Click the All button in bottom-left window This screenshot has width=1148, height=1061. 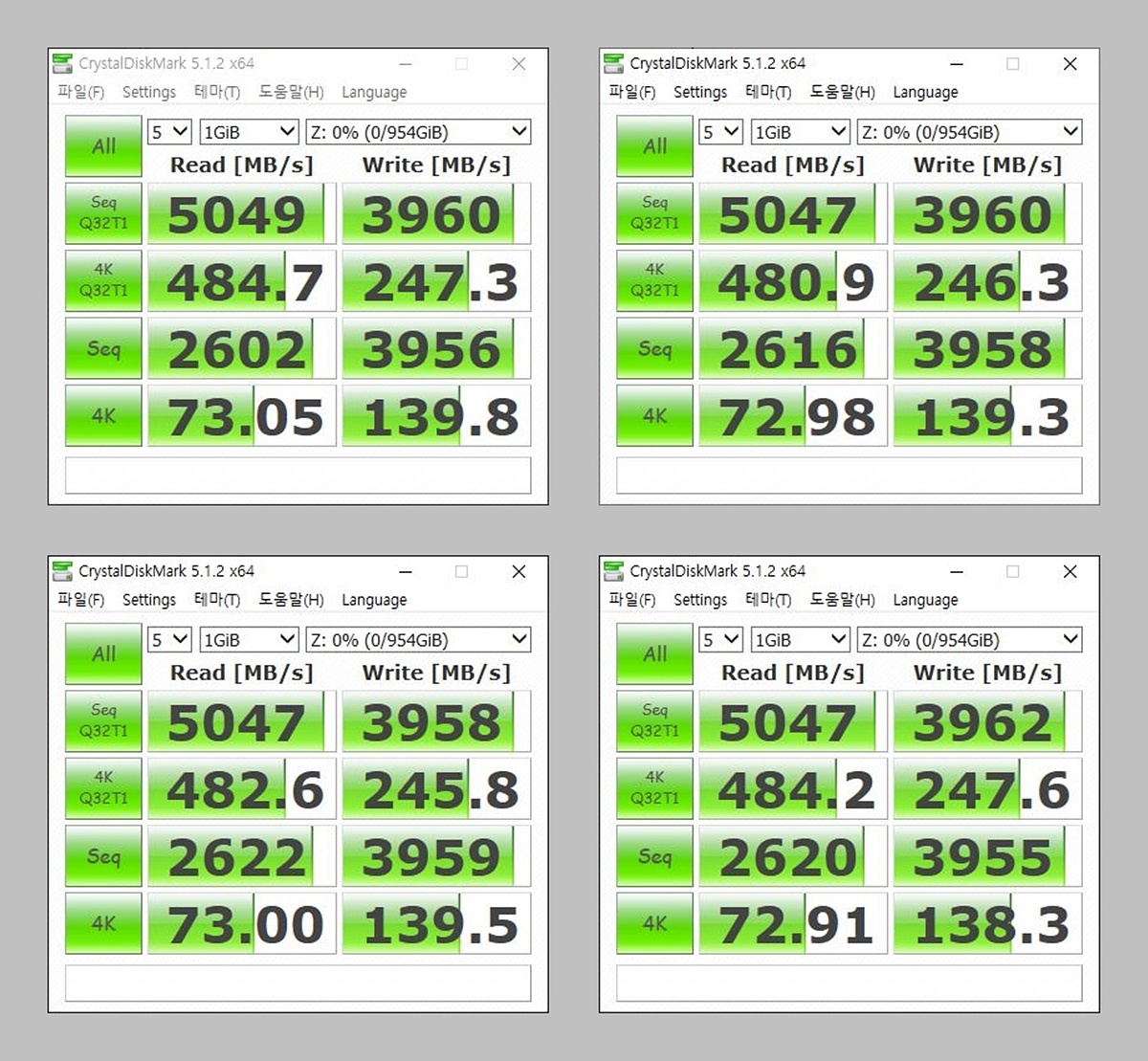coord(103,653)
